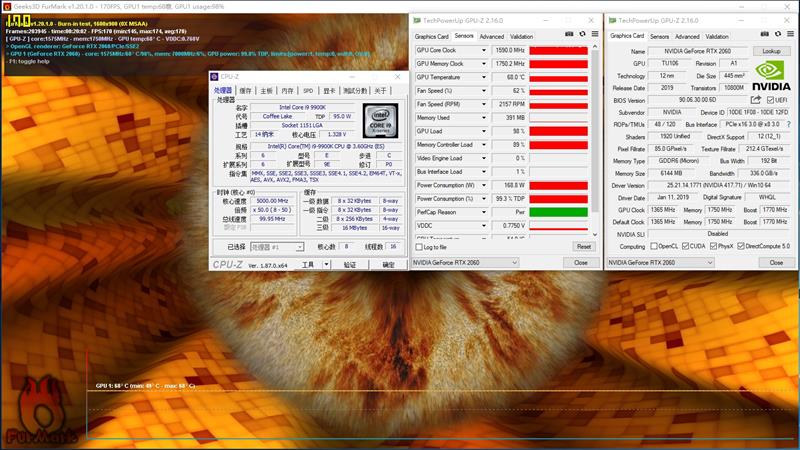Open Advanced tab in Sensors GPU-Z window

click(491, 36)
